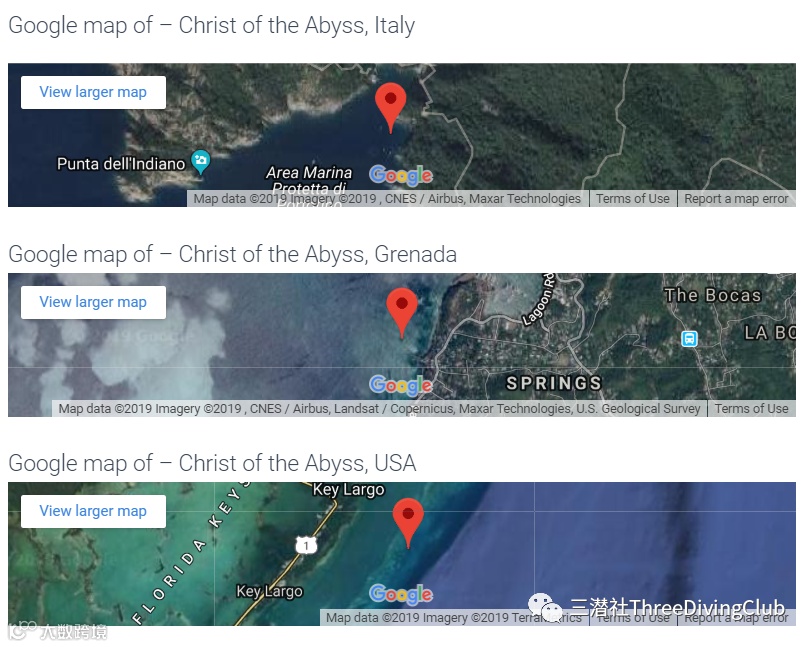
Task: Open larger map for Christ of the Abyss, USA
Action: click(x=93, y=511)
